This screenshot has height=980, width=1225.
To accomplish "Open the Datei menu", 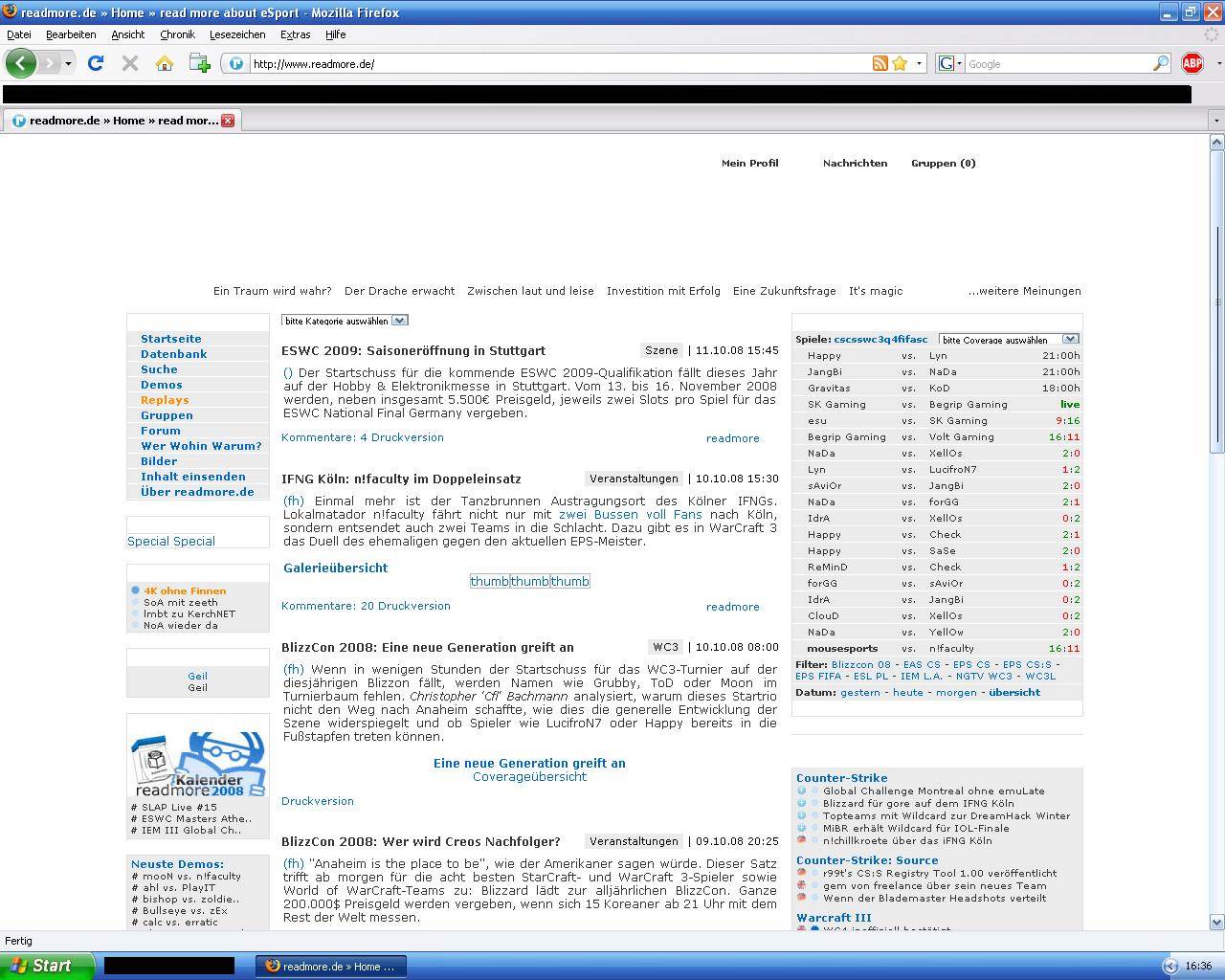I will 19,34.
